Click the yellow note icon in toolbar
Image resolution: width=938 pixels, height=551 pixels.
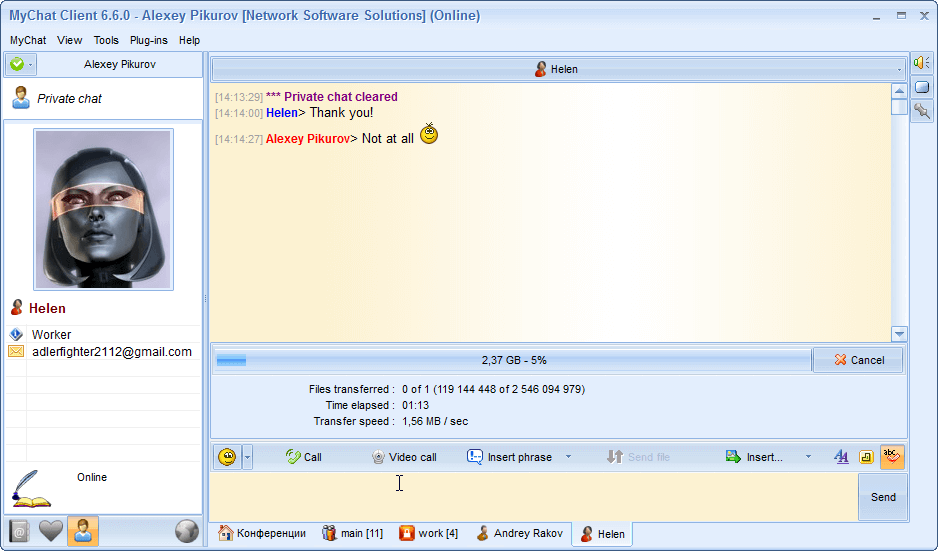point(866,457)
